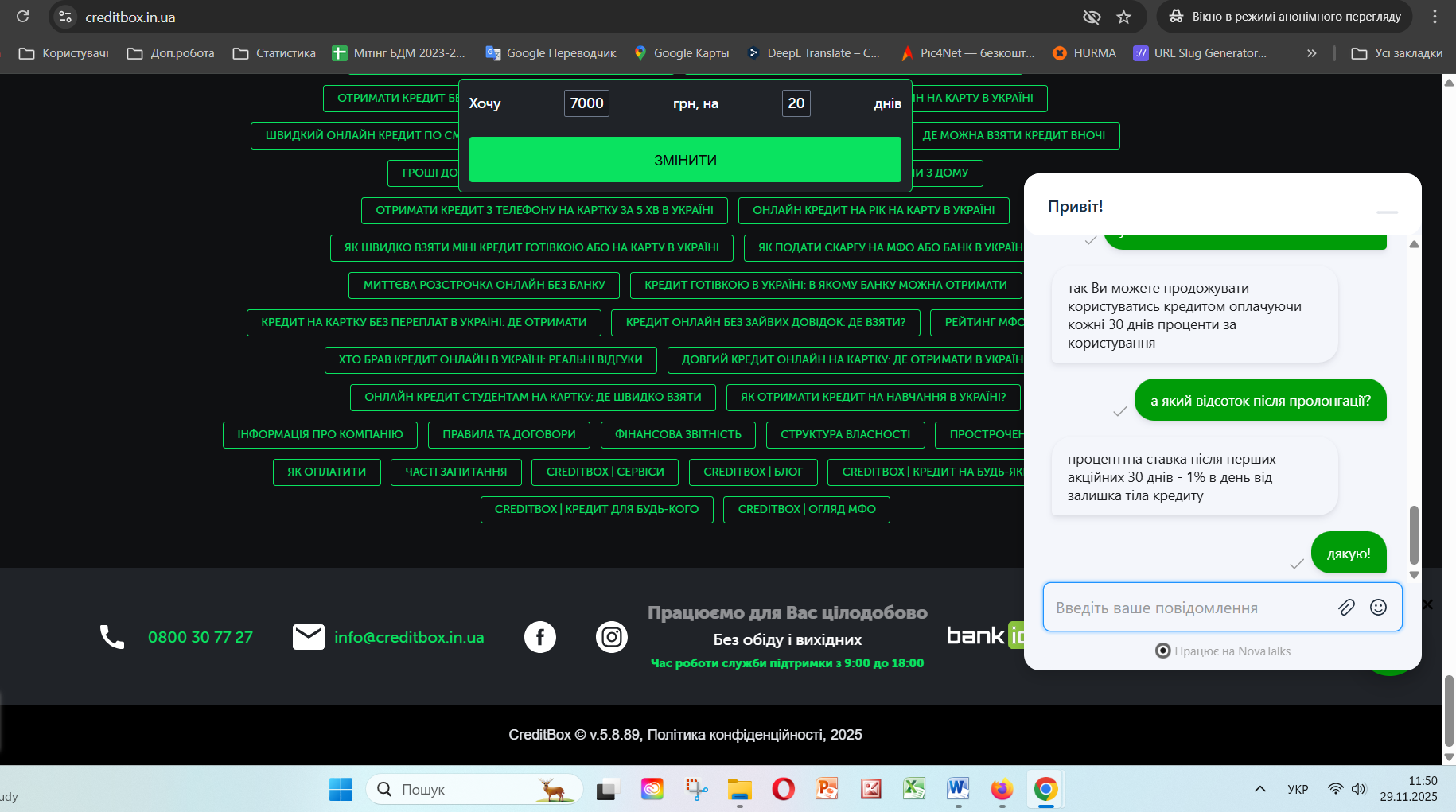Image resolution: width=1456 pixels, height=812 pixels.
Task: Click the chat scrollbar down arrow
Action: 1414,574
